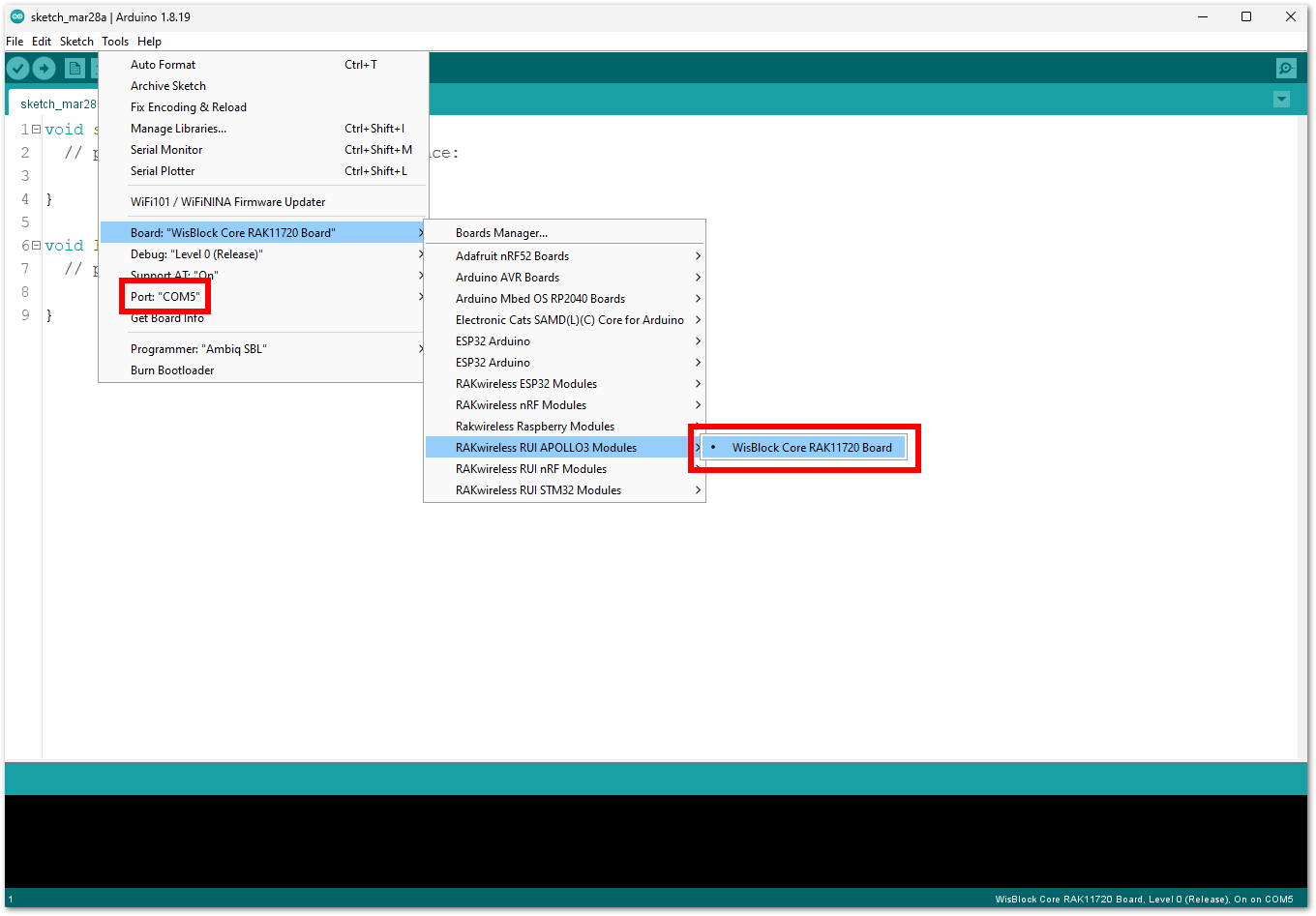Screen dimensions: 1316x916
Task: Collapse the void setup code fold marker
Action: pos(36,129)
